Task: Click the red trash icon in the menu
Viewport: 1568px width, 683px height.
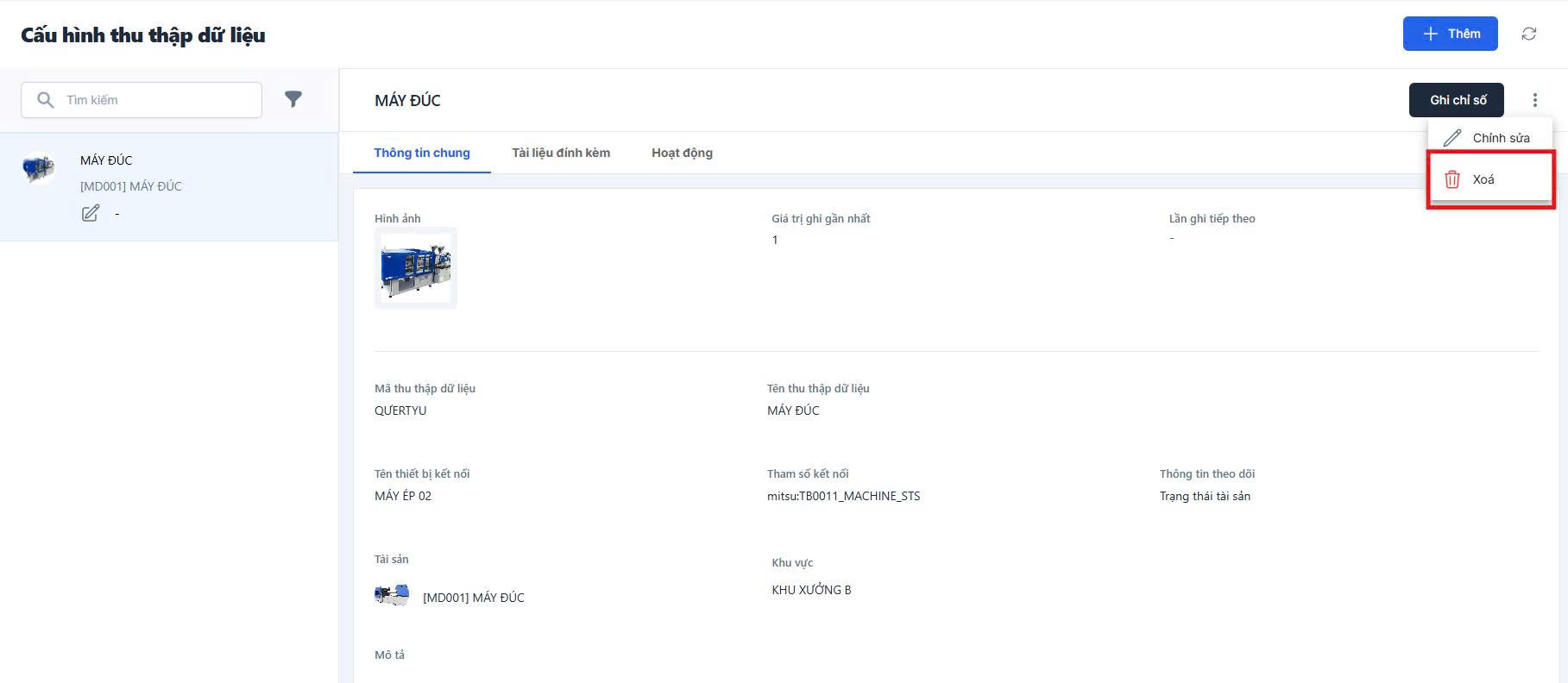Action: (1452, 179)
